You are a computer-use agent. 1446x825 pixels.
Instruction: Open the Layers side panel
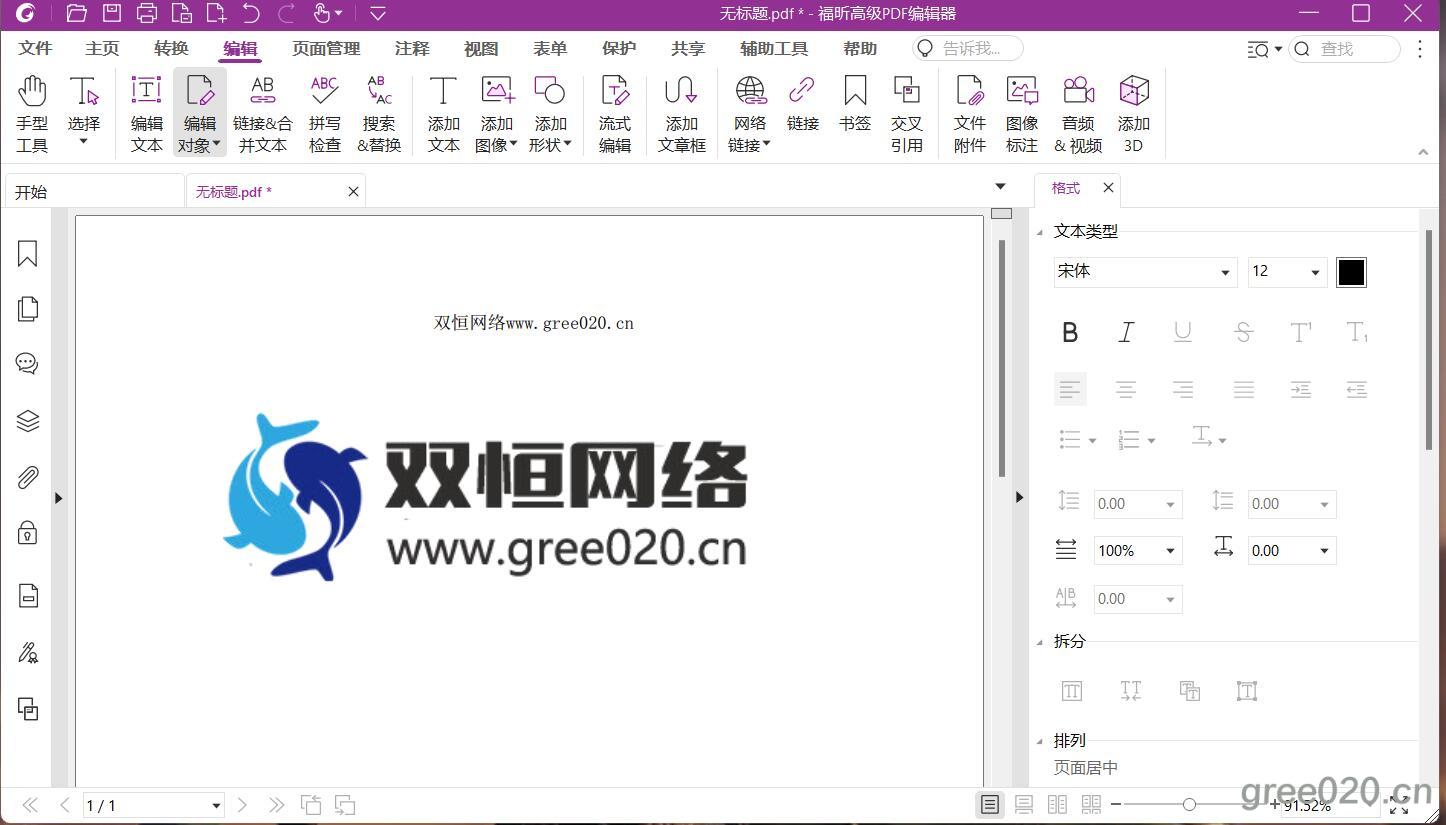[x=28, y=421]
